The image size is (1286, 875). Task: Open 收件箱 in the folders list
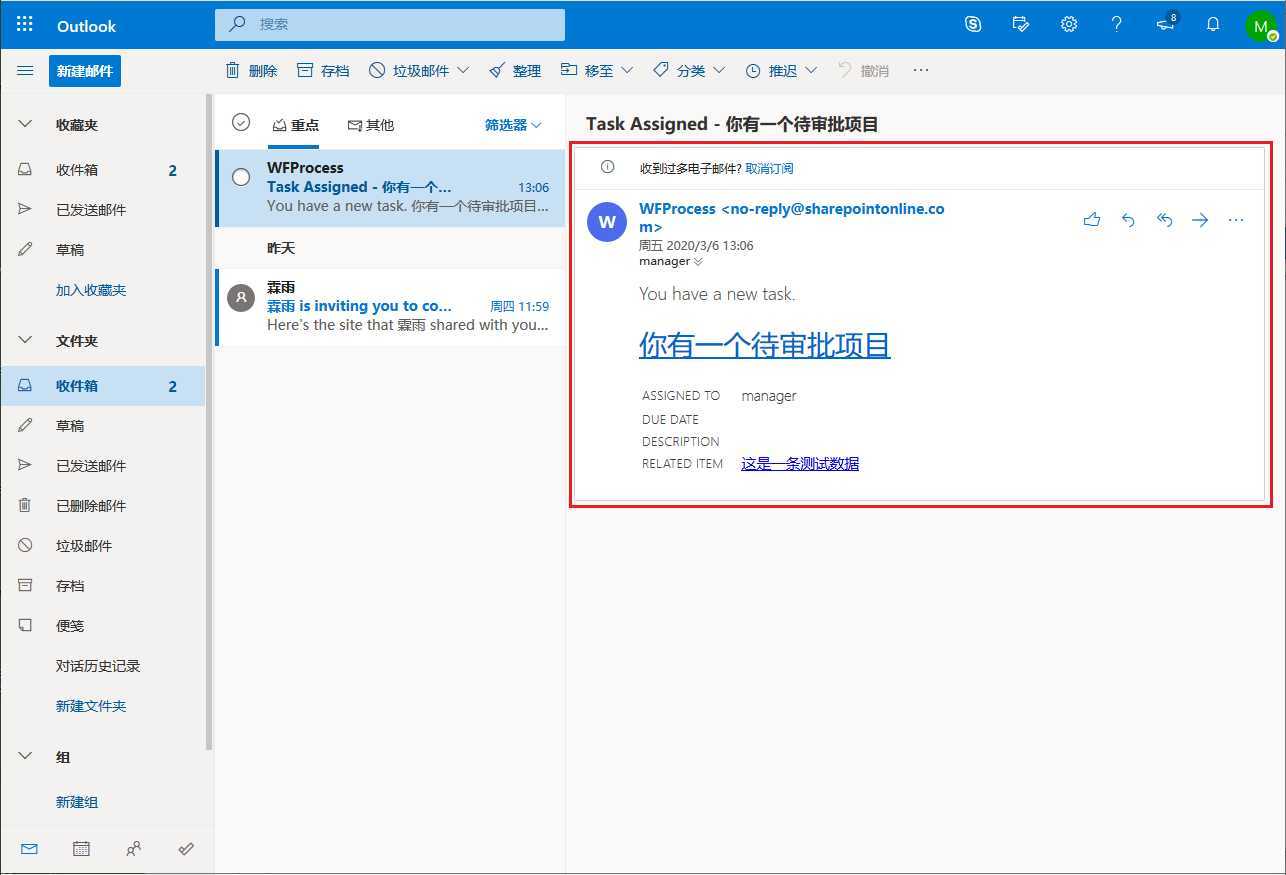(x=103, y=386)
